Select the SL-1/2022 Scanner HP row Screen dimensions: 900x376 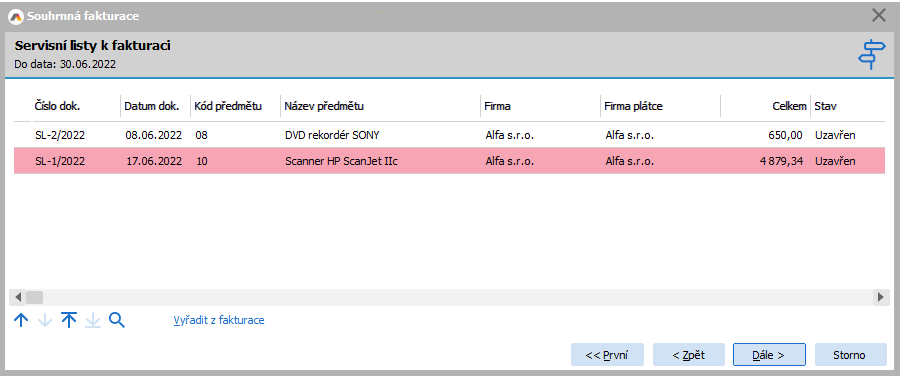[449, 161]
